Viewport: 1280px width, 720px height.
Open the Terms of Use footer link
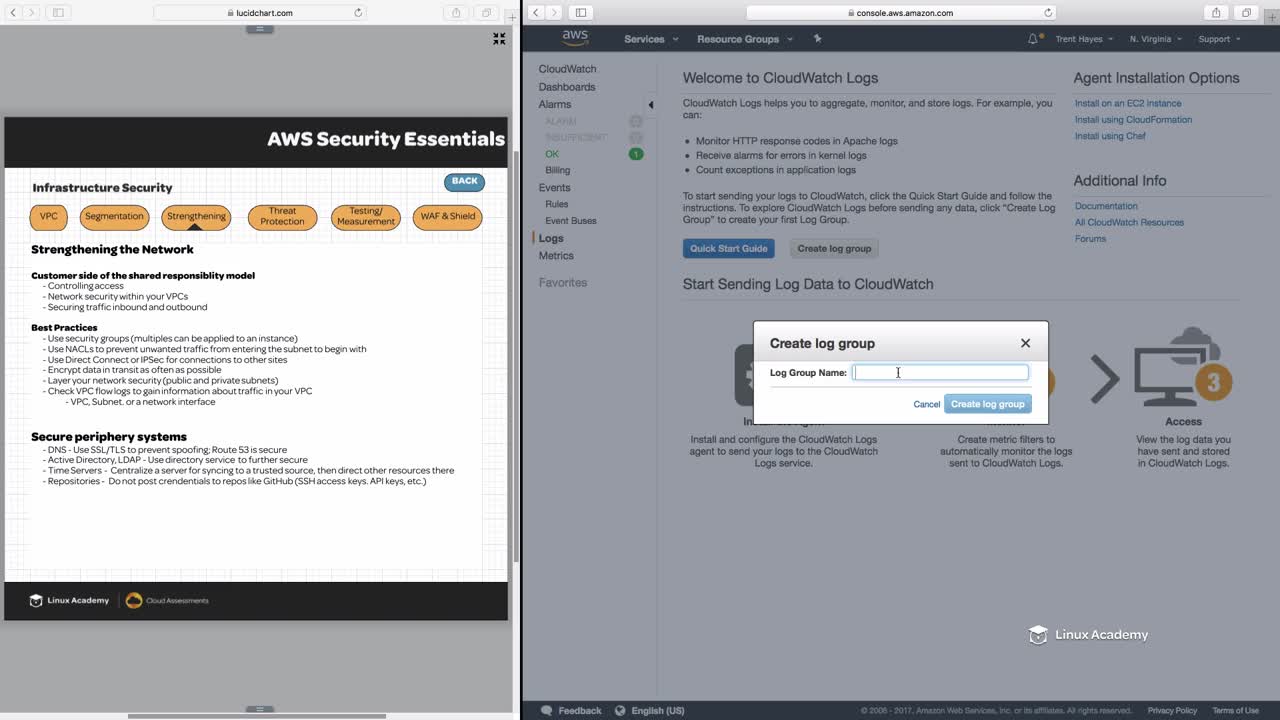[x=1235, y=711]
